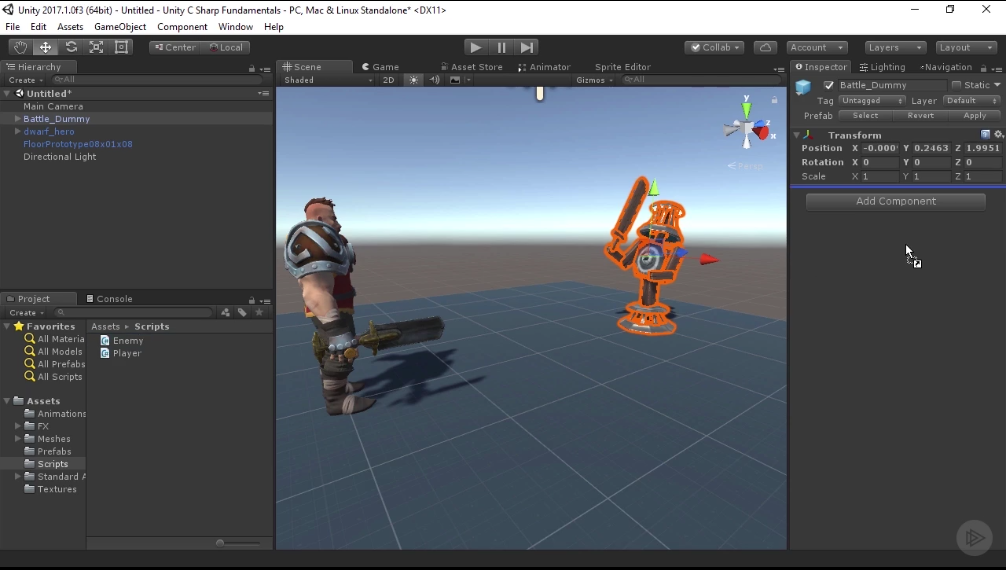Collapse the Transform component

click(x=797, y=135)
